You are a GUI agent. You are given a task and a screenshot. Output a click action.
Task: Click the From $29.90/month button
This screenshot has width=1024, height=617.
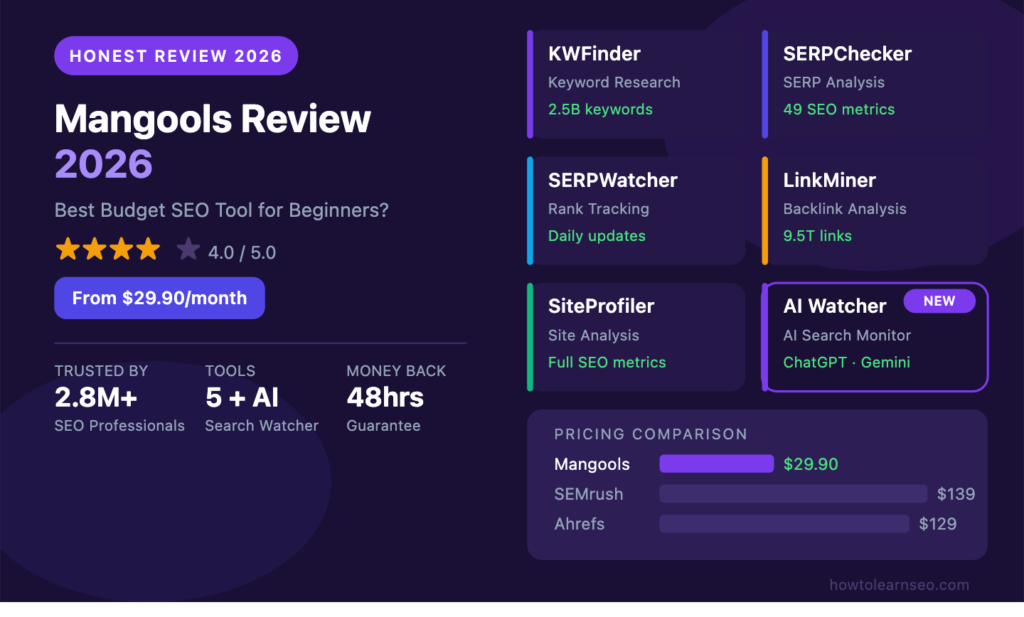pyautogui.click(x=159, y=298)
